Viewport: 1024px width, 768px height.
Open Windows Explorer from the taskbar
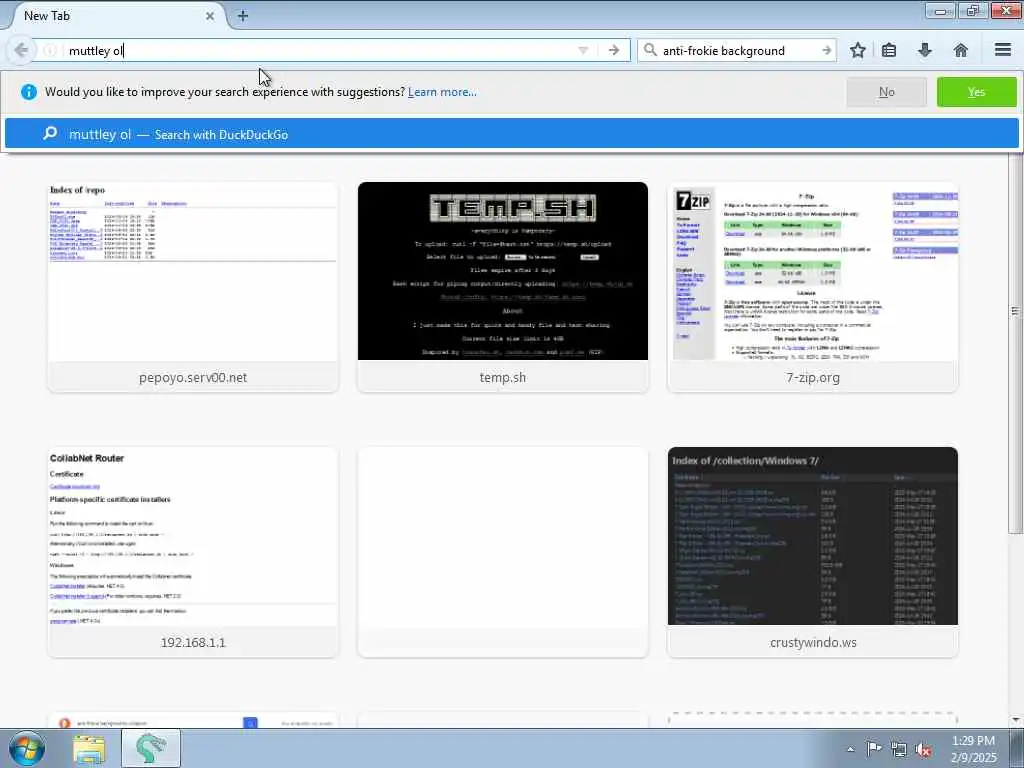89,749
